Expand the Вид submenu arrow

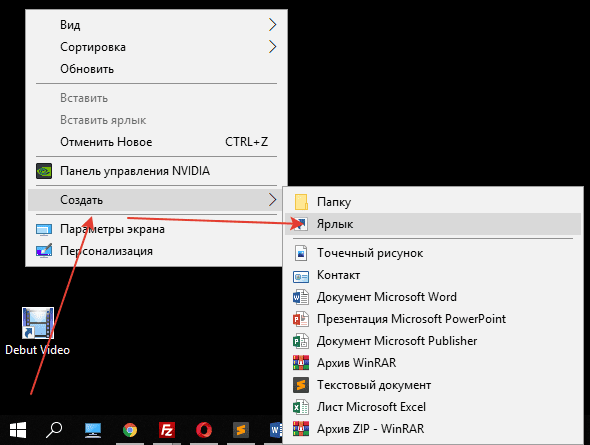[272, 25]
